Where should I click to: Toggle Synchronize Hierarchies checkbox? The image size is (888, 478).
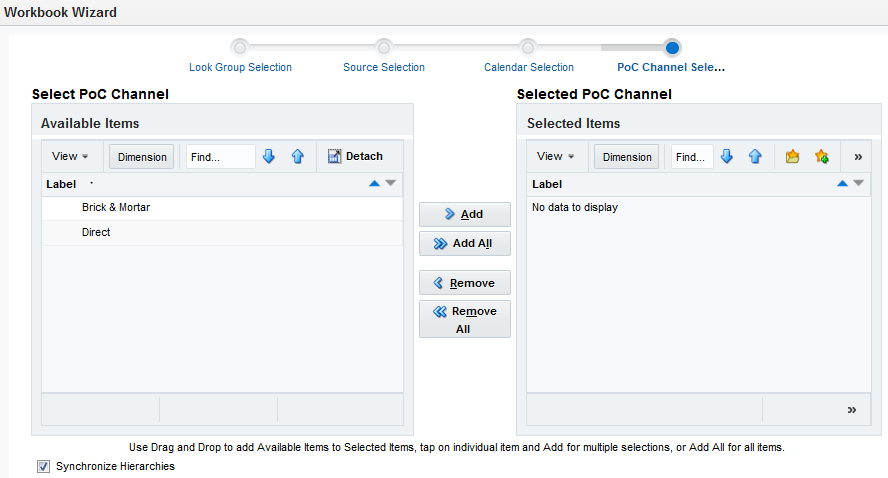pos(43,466)
